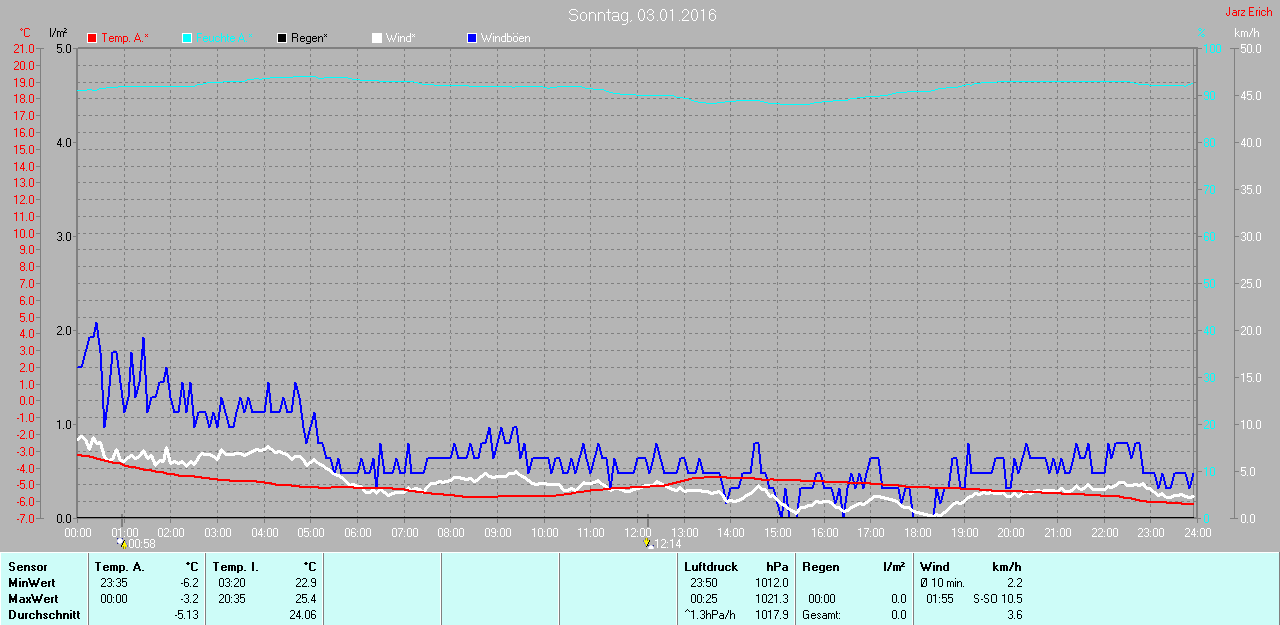Toggle the Windböen series label in legend
Screen dimensions: 1280x625
click(x=506, y=38)
